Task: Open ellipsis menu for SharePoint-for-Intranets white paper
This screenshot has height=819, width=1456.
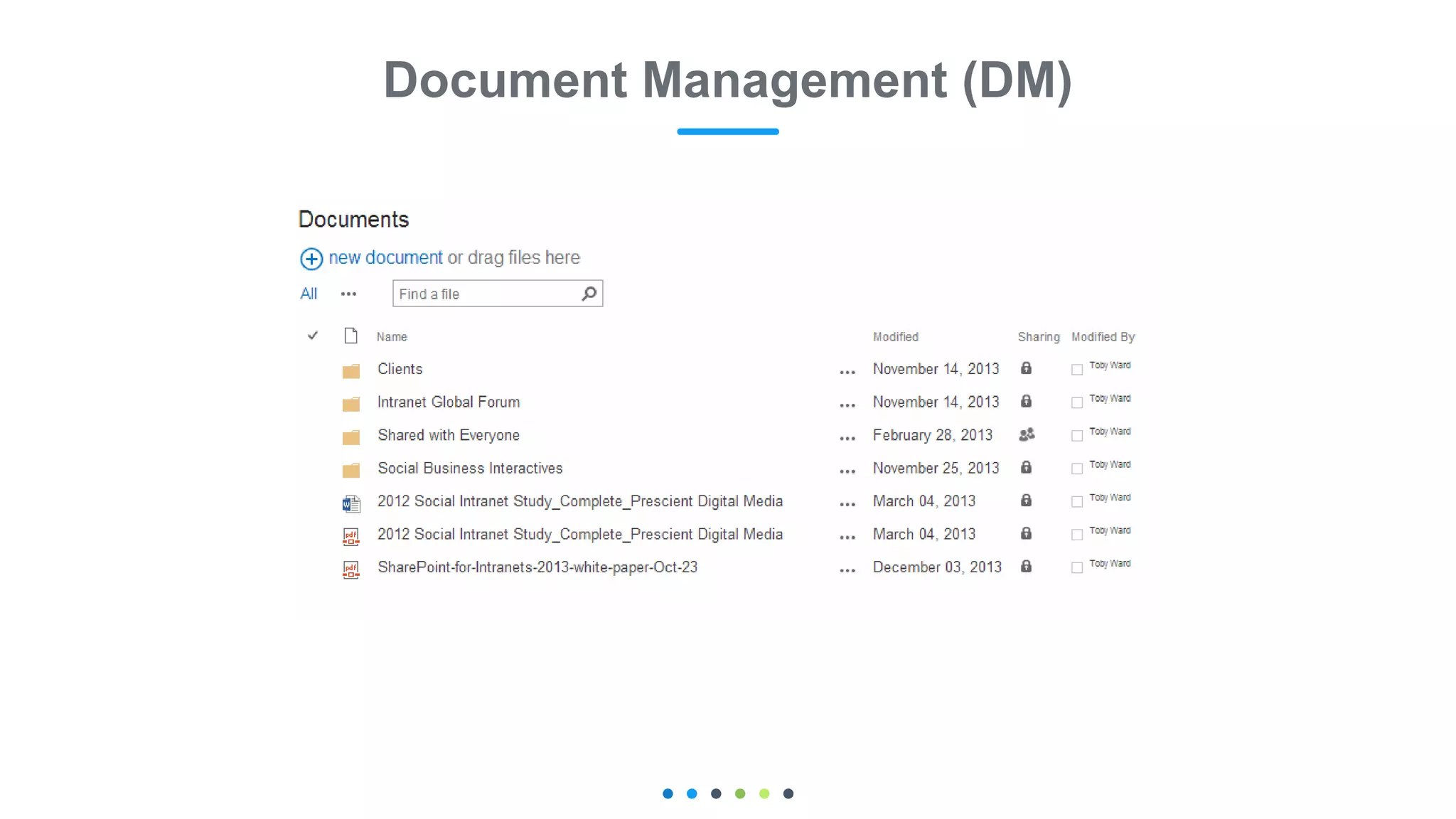Action: click(x=847, y=570)
